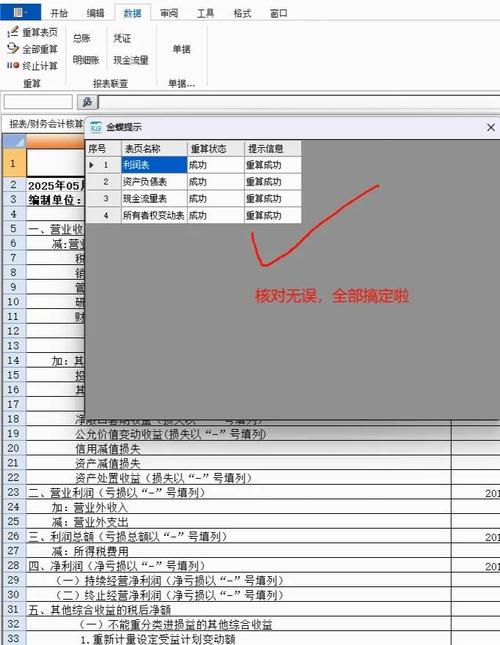Click the 终止计算 stop calculation icon
Viewport: 500px width, 645px height.
click(13, 65)
